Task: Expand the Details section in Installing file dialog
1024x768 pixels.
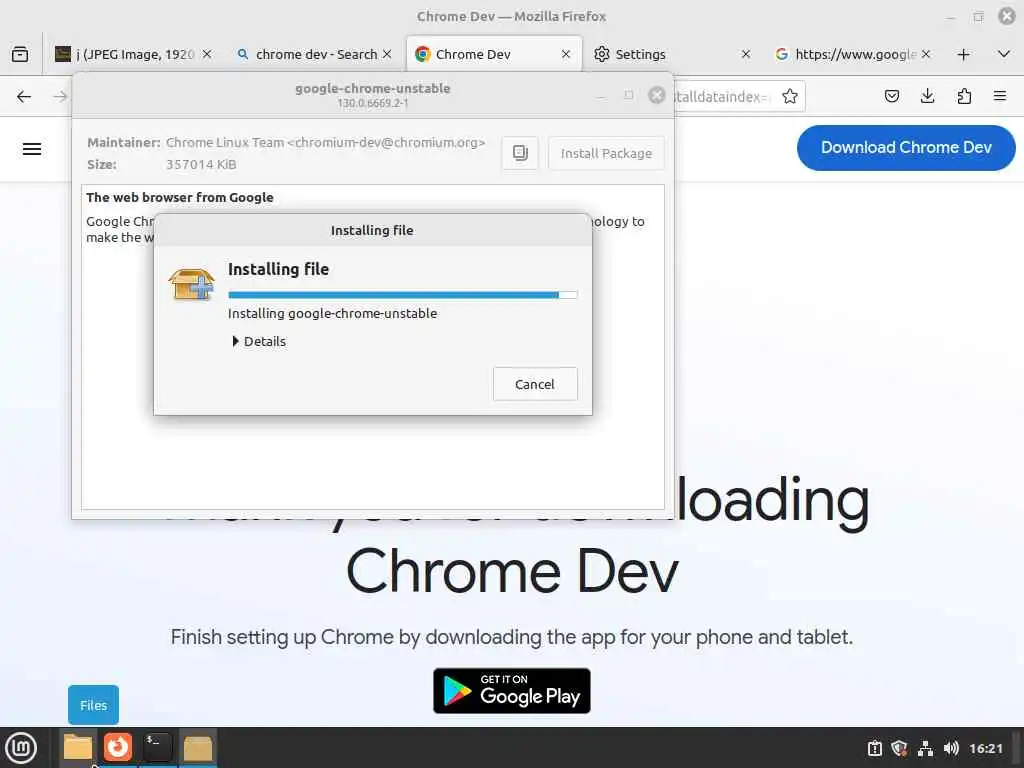Action: point(259,342)
